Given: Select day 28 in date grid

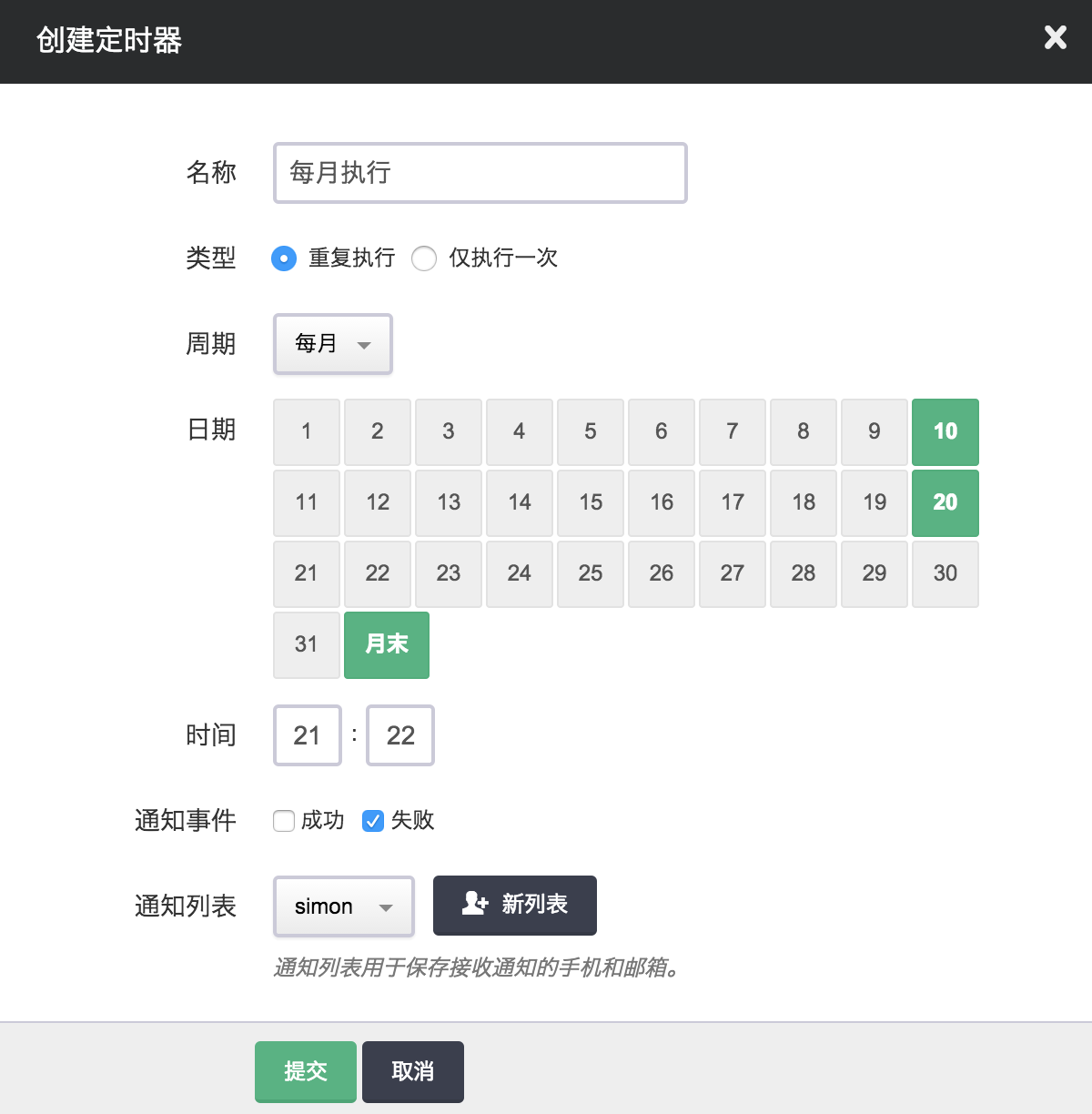Looking at the screenshot, I should [803, 573].
